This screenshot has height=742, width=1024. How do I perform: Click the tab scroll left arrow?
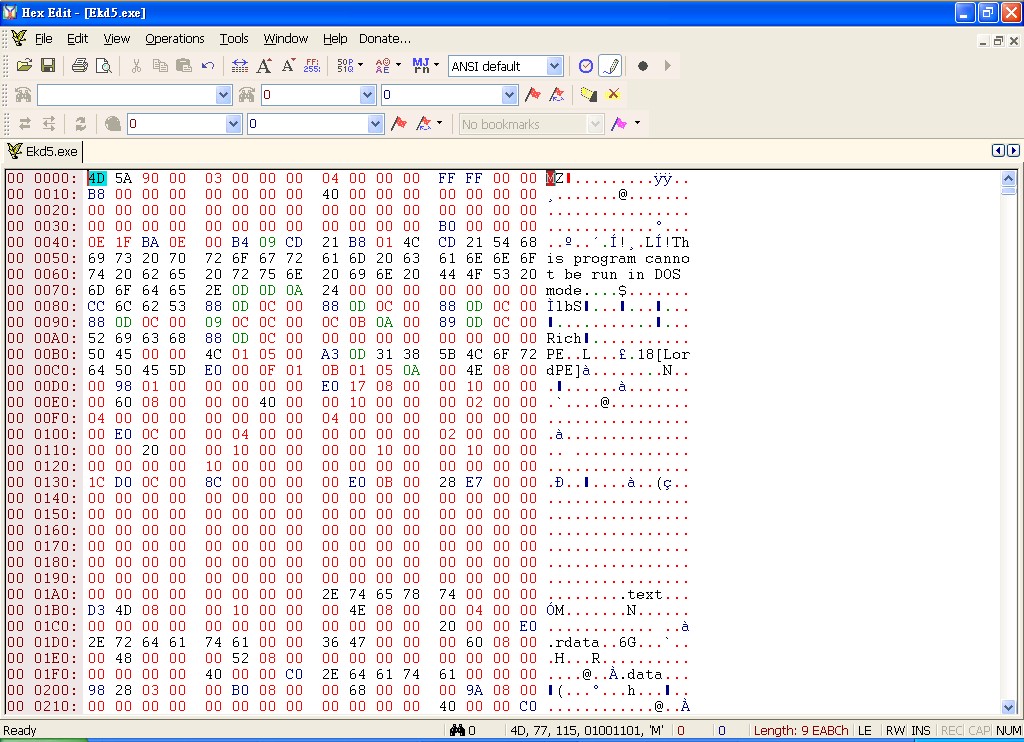998,151
